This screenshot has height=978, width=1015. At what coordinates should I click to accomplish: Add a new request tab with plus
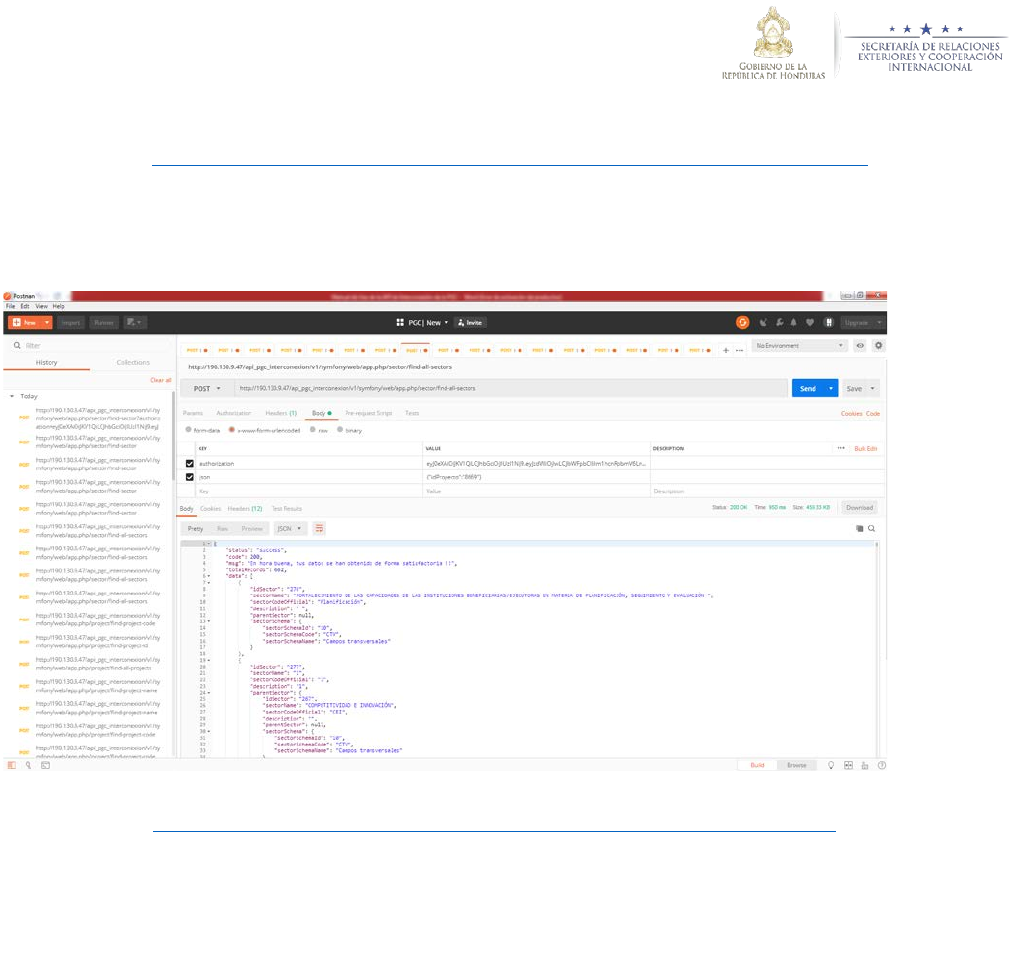pos(726,350)
